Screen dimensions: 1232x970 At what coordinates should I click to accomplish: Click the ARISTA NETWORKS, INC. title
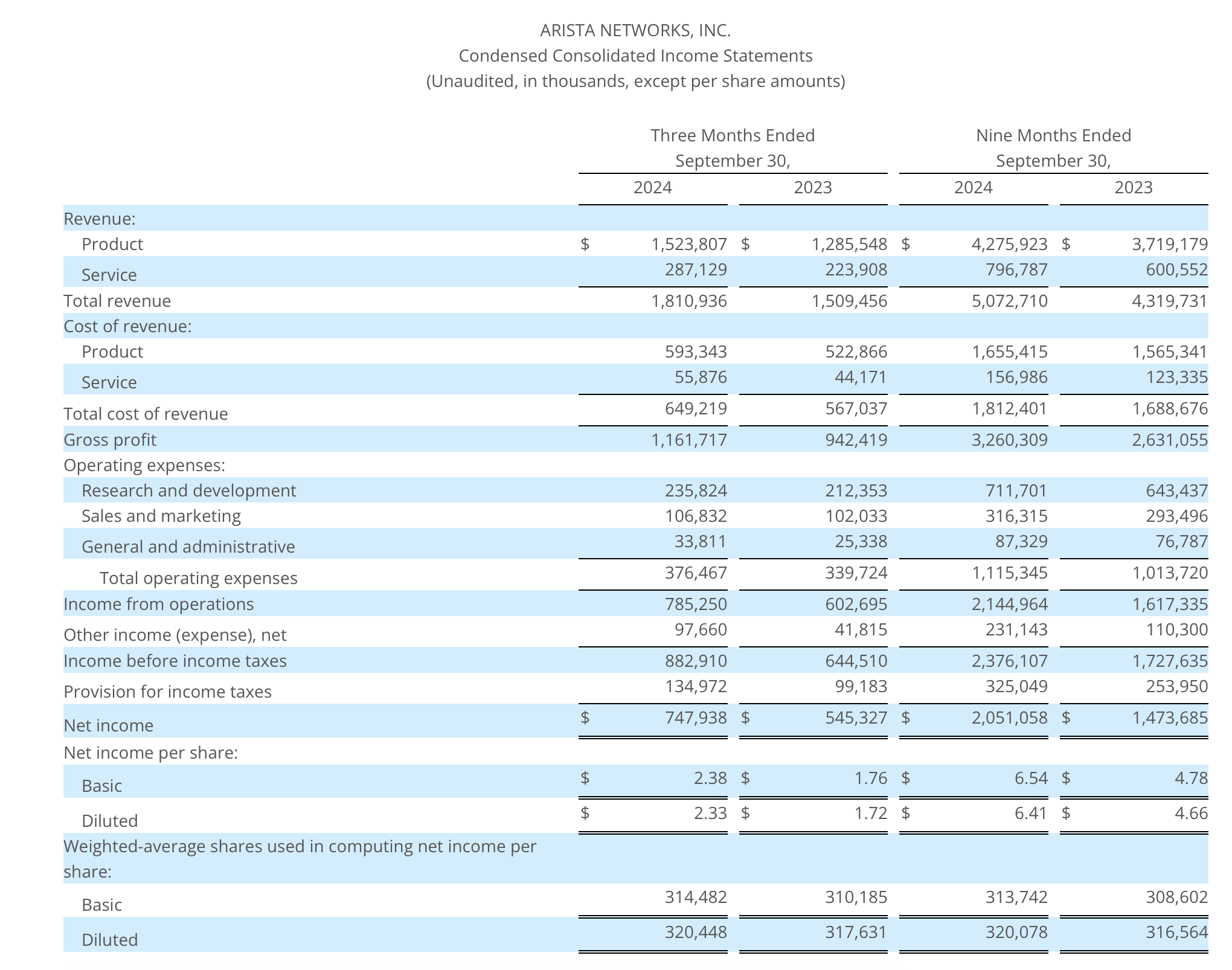click(x=635, y=30)
